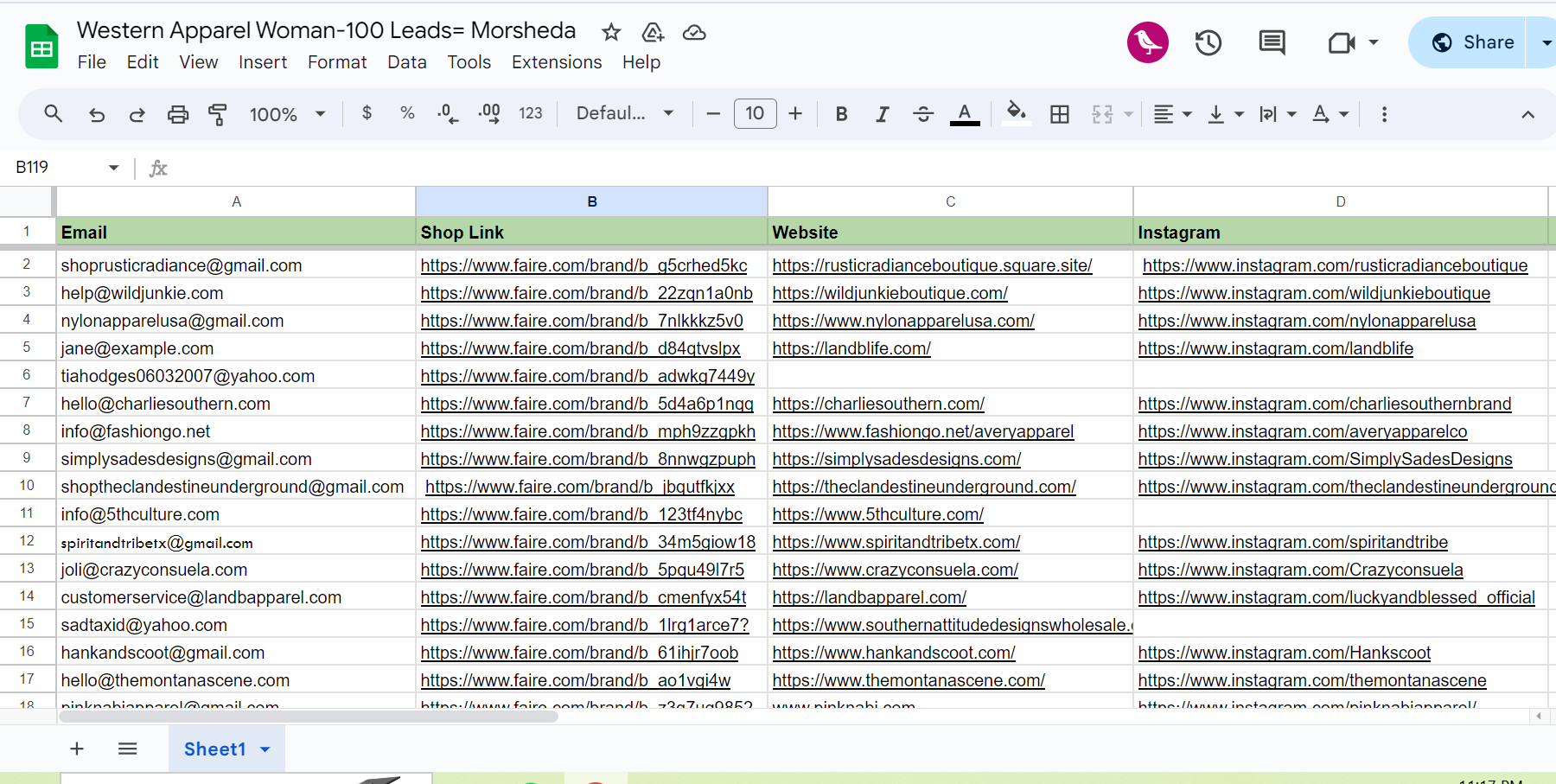
Task: Open the Edit menu
Action: click(x=143, y=62)
